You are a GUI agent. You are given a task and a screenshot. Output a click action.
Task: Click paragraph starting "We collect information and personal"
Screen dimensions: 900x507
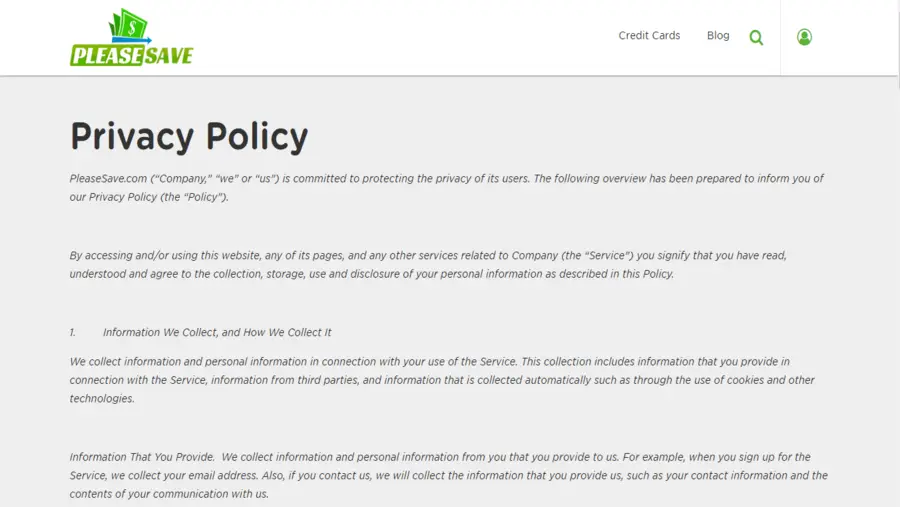430,362
